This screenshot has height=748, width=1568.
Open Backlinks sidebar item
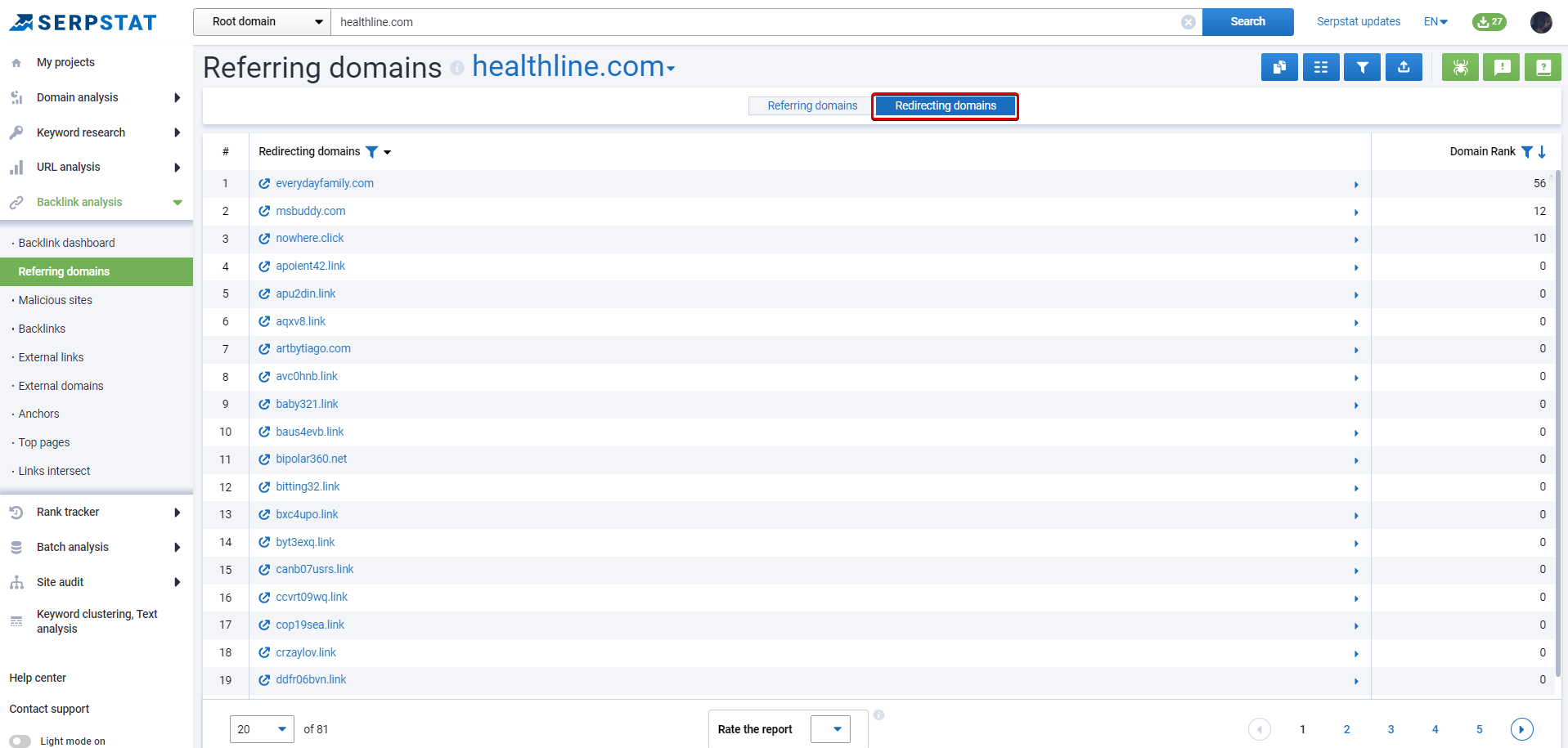click(42, 329)
